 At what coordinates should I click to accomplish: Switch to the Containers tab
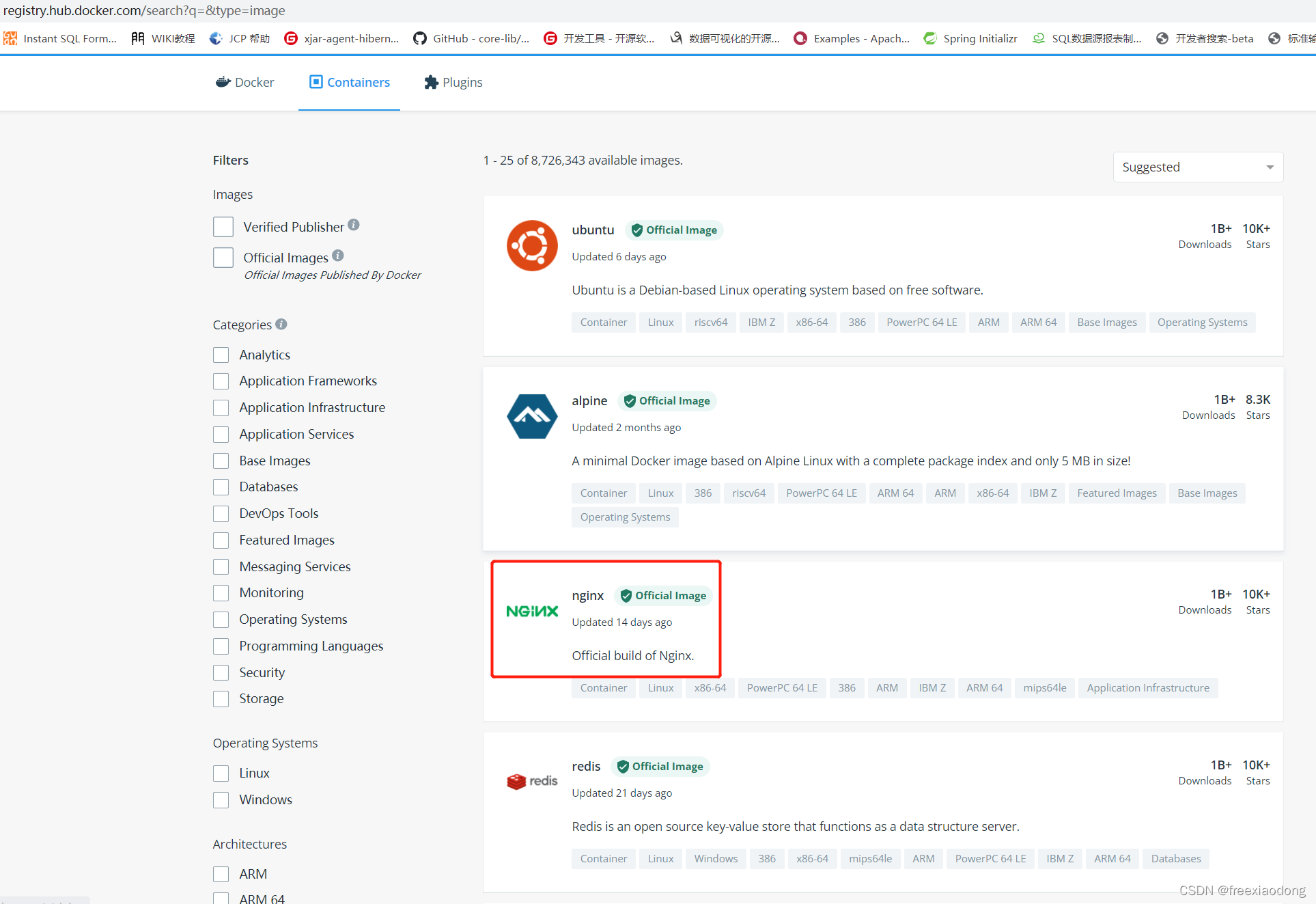point(349,82)
